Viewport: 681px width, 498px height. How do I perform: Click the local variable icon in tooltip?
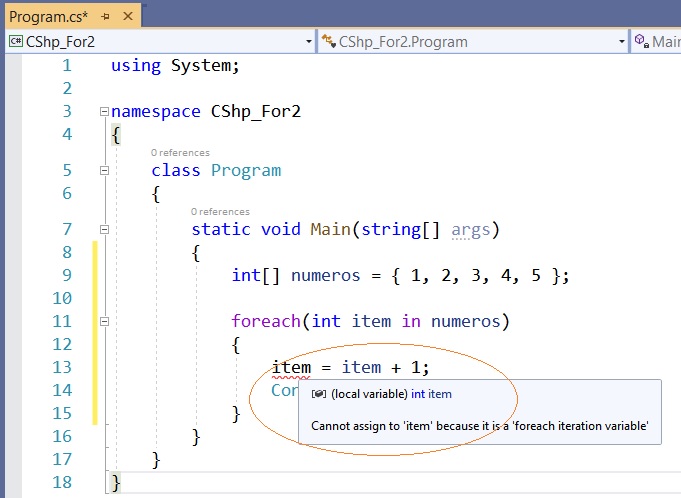point(318,394)
